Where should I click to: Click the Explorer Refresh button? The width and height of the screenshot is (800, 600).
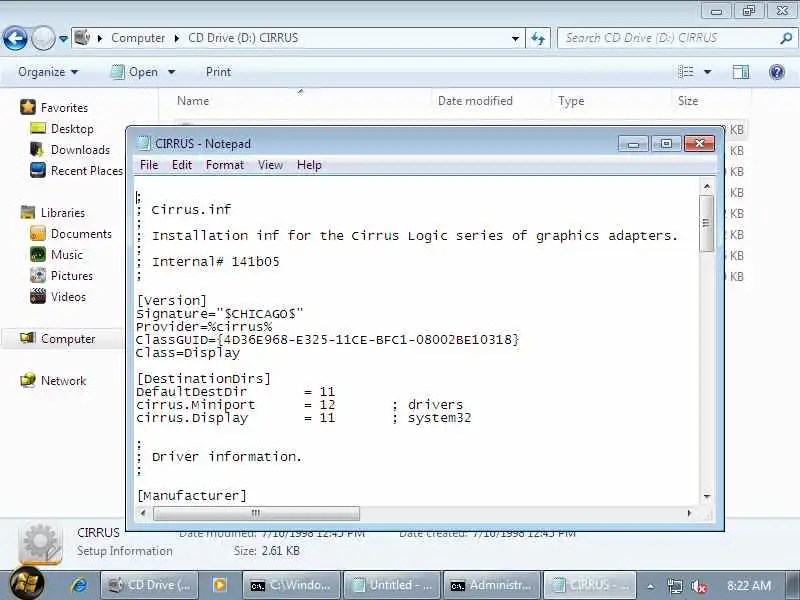pyautogui.click(x=538, y=38)
